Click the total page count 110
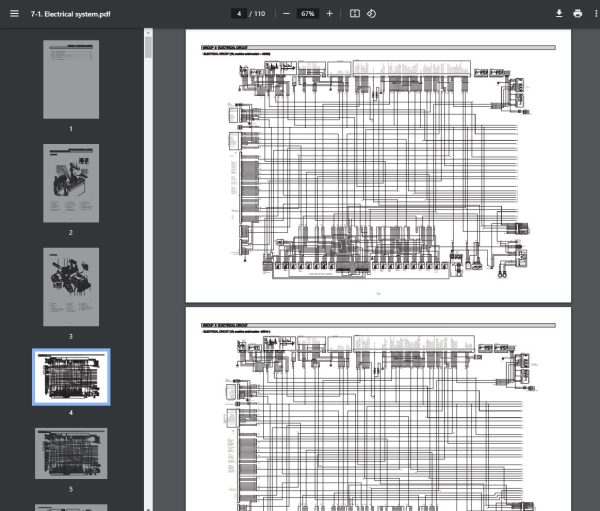Viewport: 600px width, 511px height. (259, 14)
